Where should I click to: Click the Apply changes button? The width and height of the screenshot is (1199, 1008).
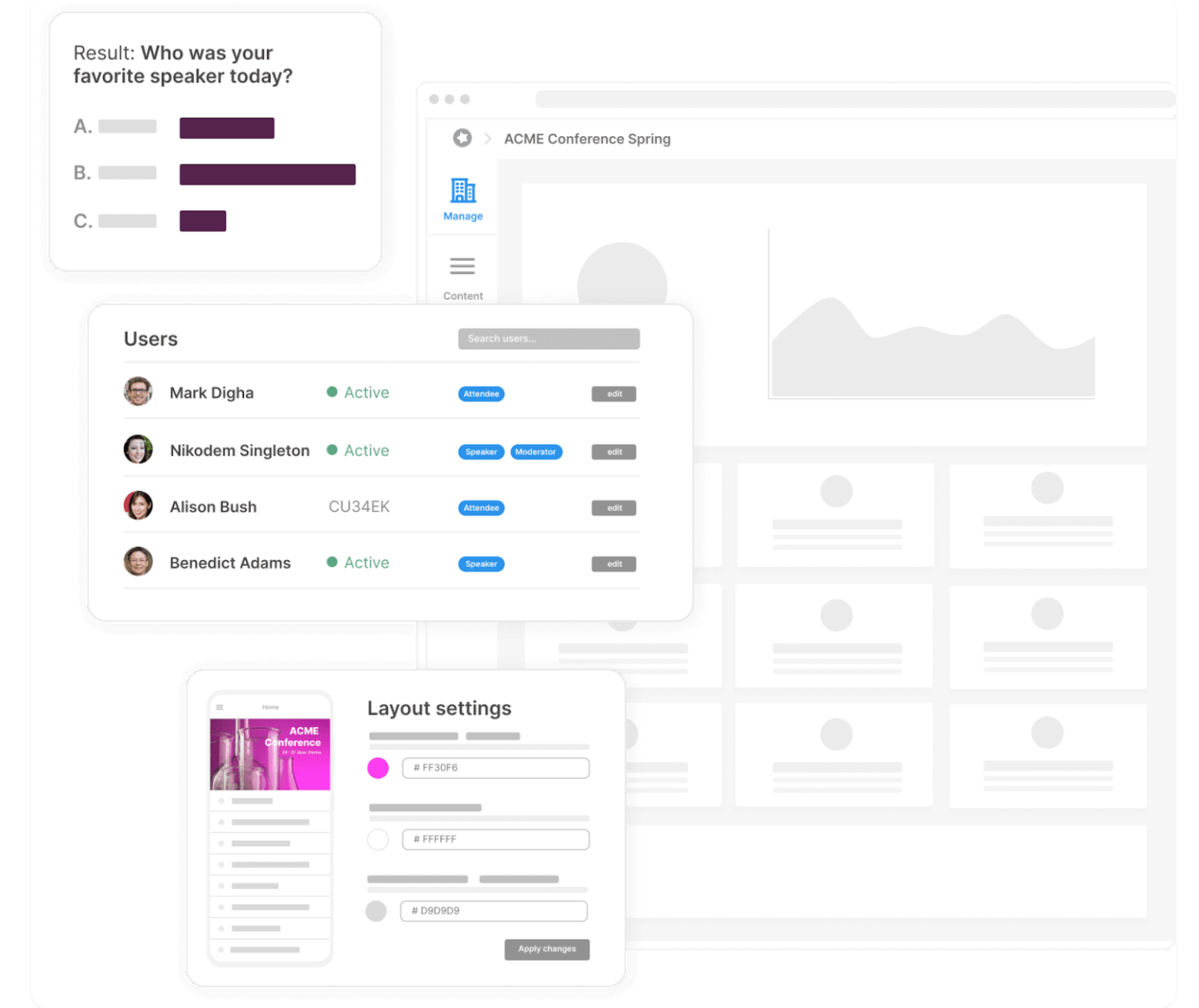click(x=547, y=950)
